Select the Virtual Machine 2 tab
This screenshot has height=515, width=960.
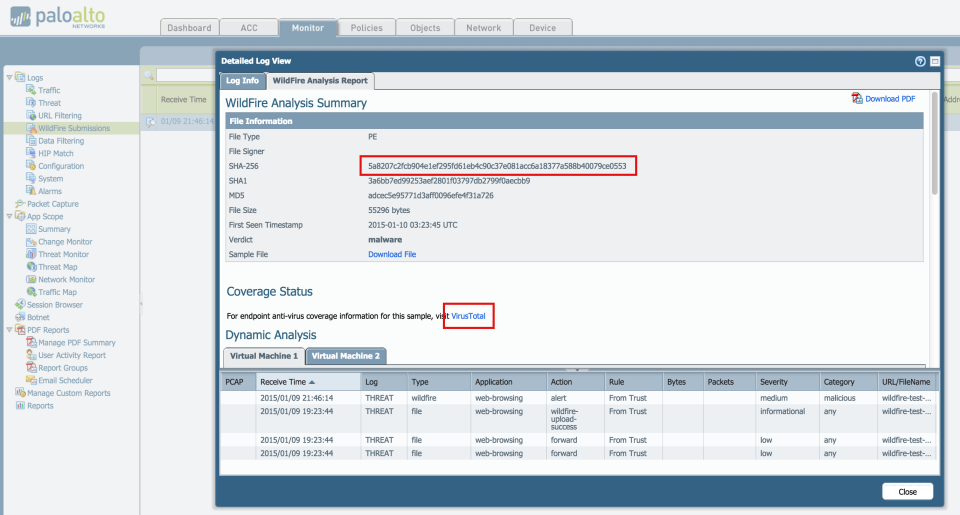coord(346,356)
